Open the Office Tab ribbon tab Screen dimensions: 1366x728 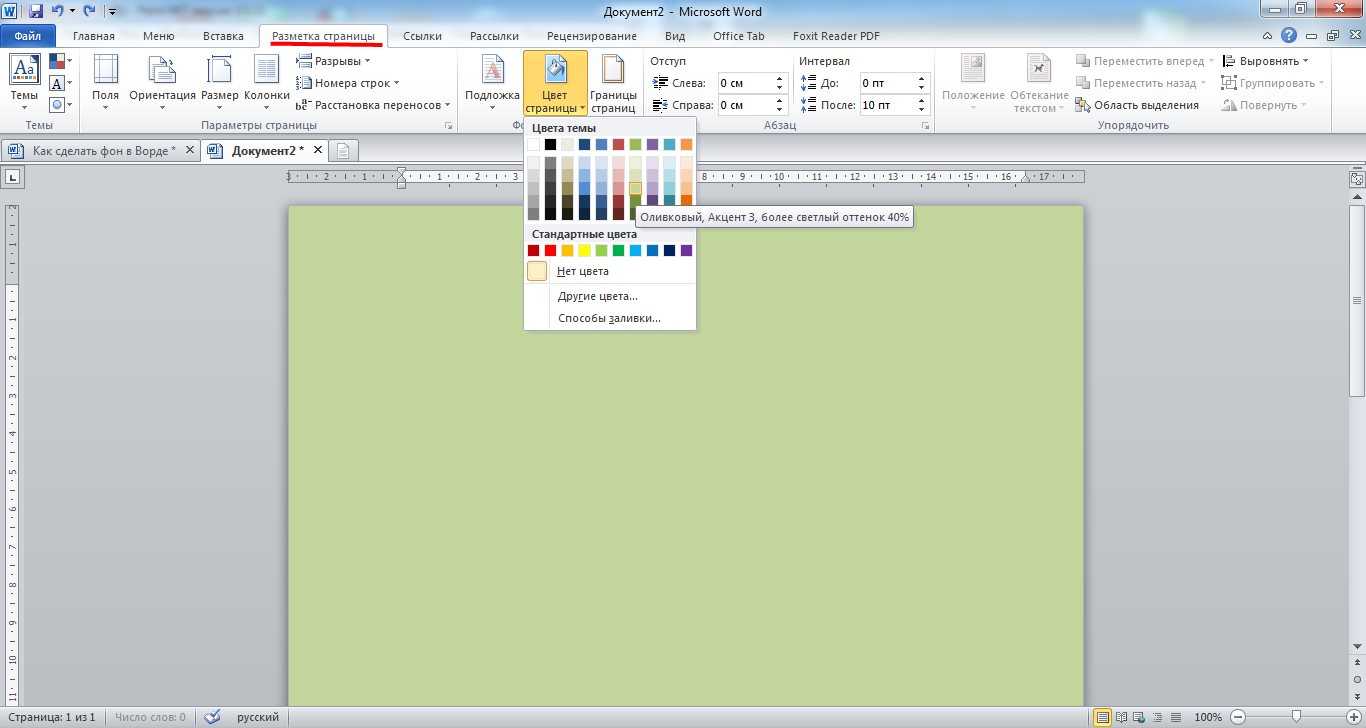tap(739, 36)
